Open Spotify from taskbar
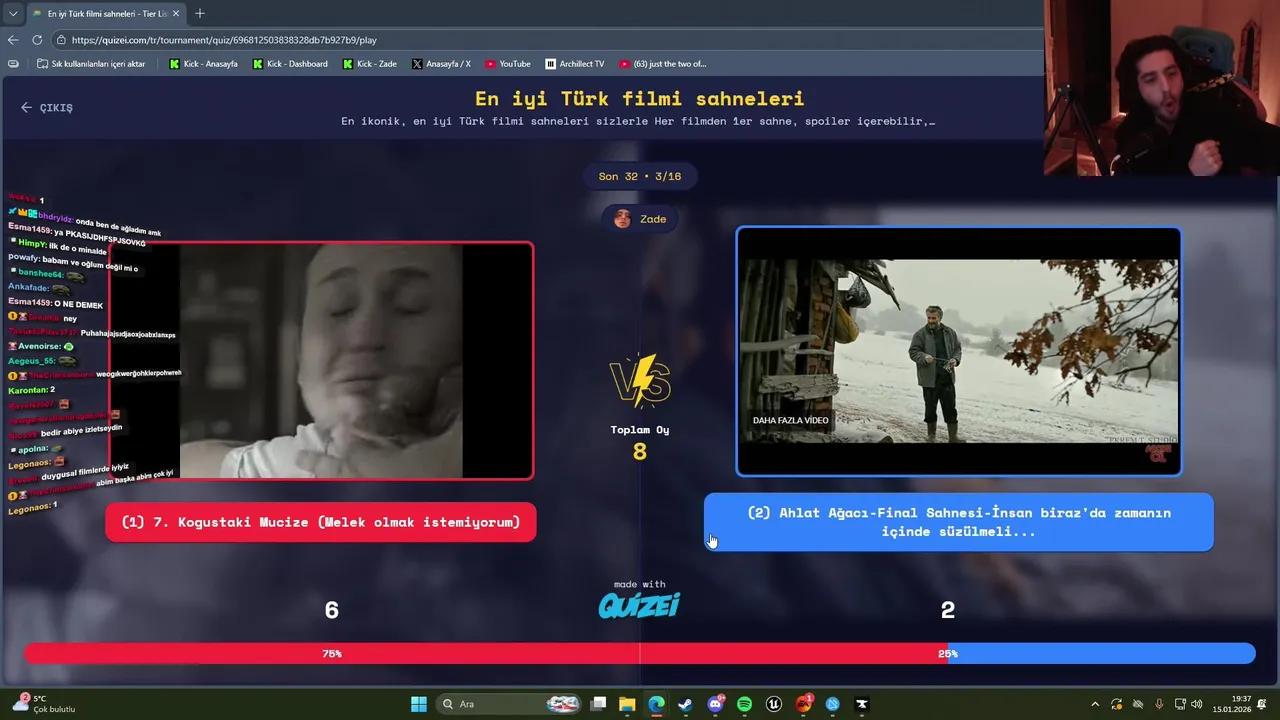 pyautogui.click(x=744, y=704)
